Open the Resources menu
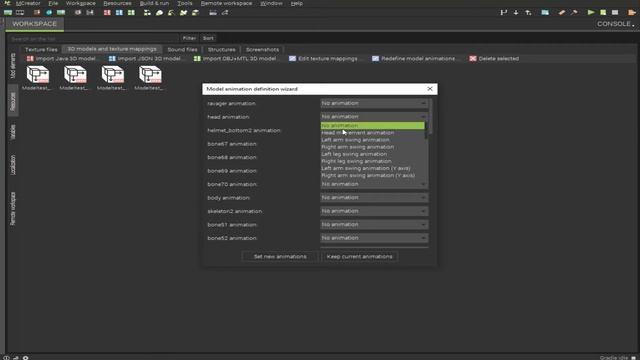This screenshot has height=360, width=640. click(x=118, y=3)
